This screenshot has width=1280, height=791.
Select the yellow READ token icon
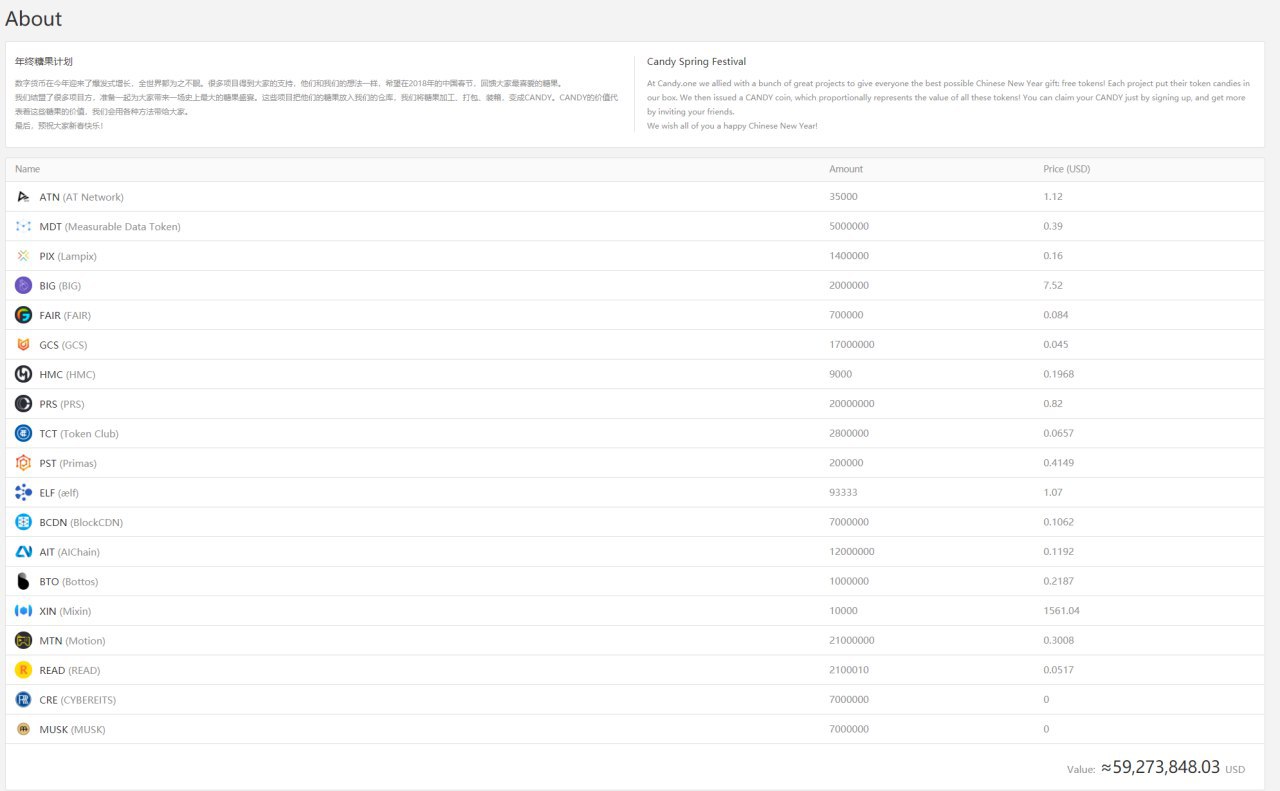tap(23, 670)
